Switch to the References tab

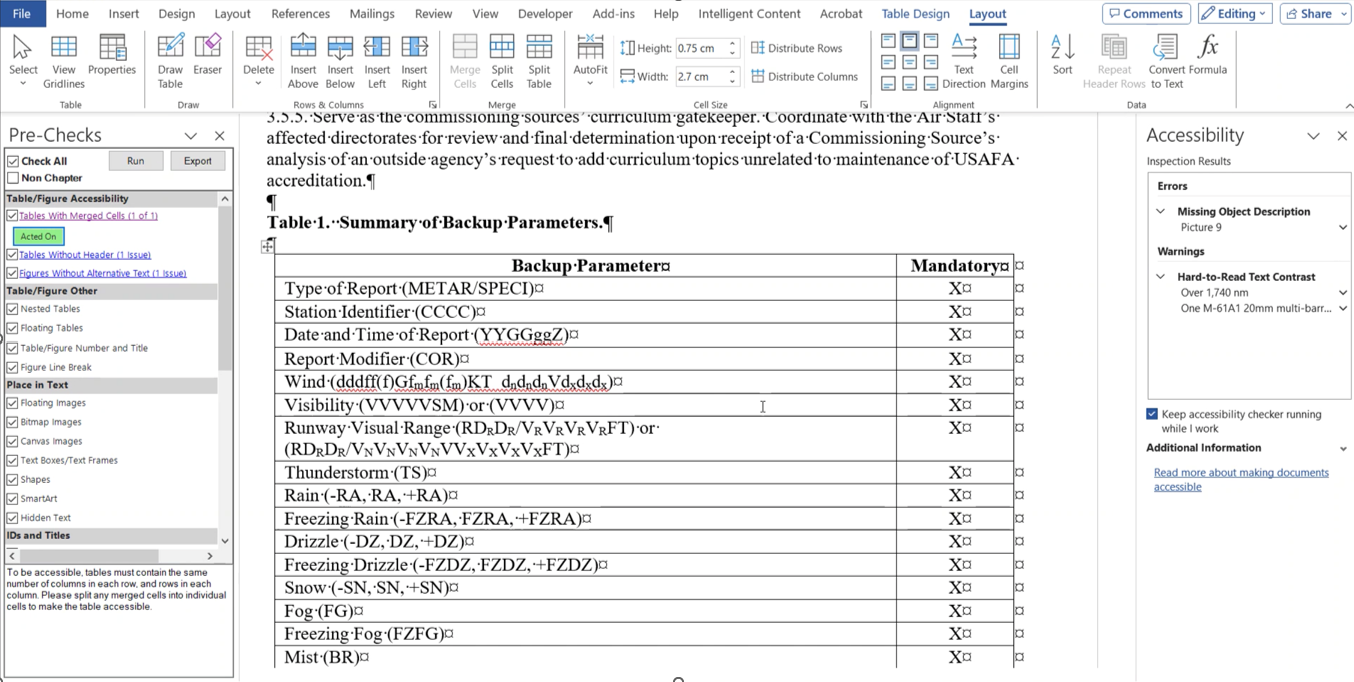[x=300, y=14]
